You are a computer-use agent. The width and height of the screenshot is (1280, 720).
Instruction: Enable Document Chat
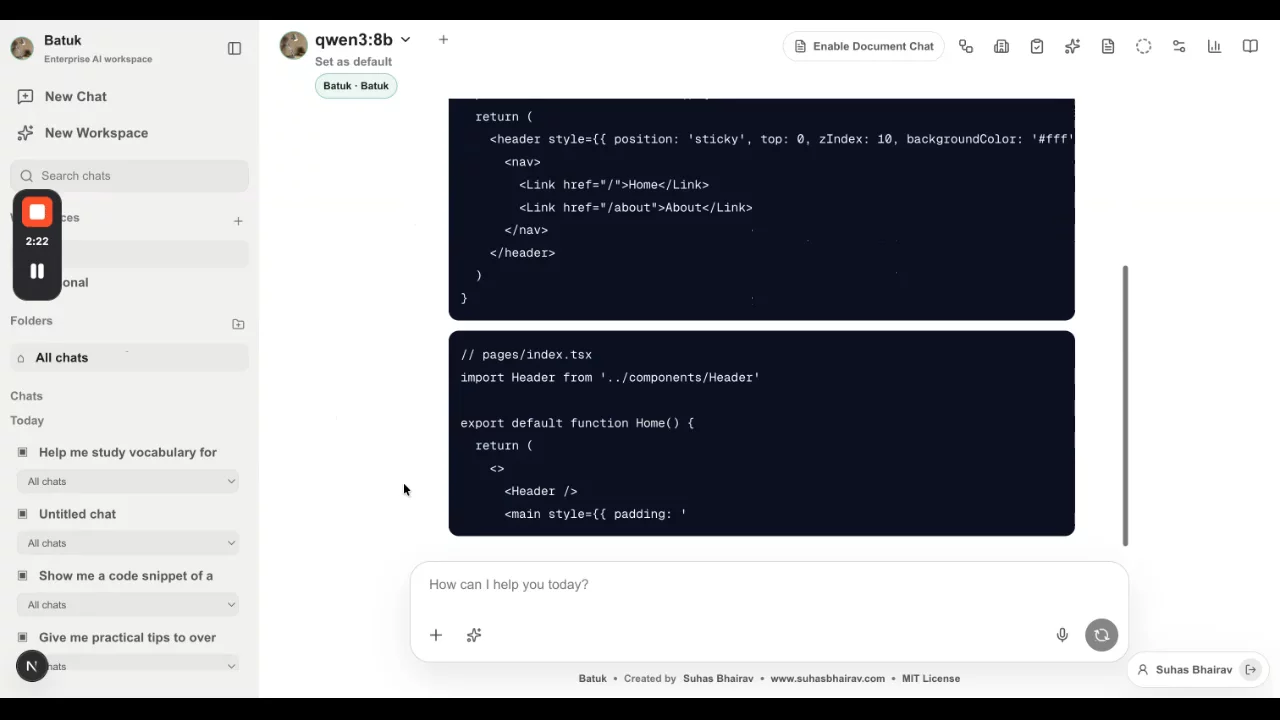(864, 46)
